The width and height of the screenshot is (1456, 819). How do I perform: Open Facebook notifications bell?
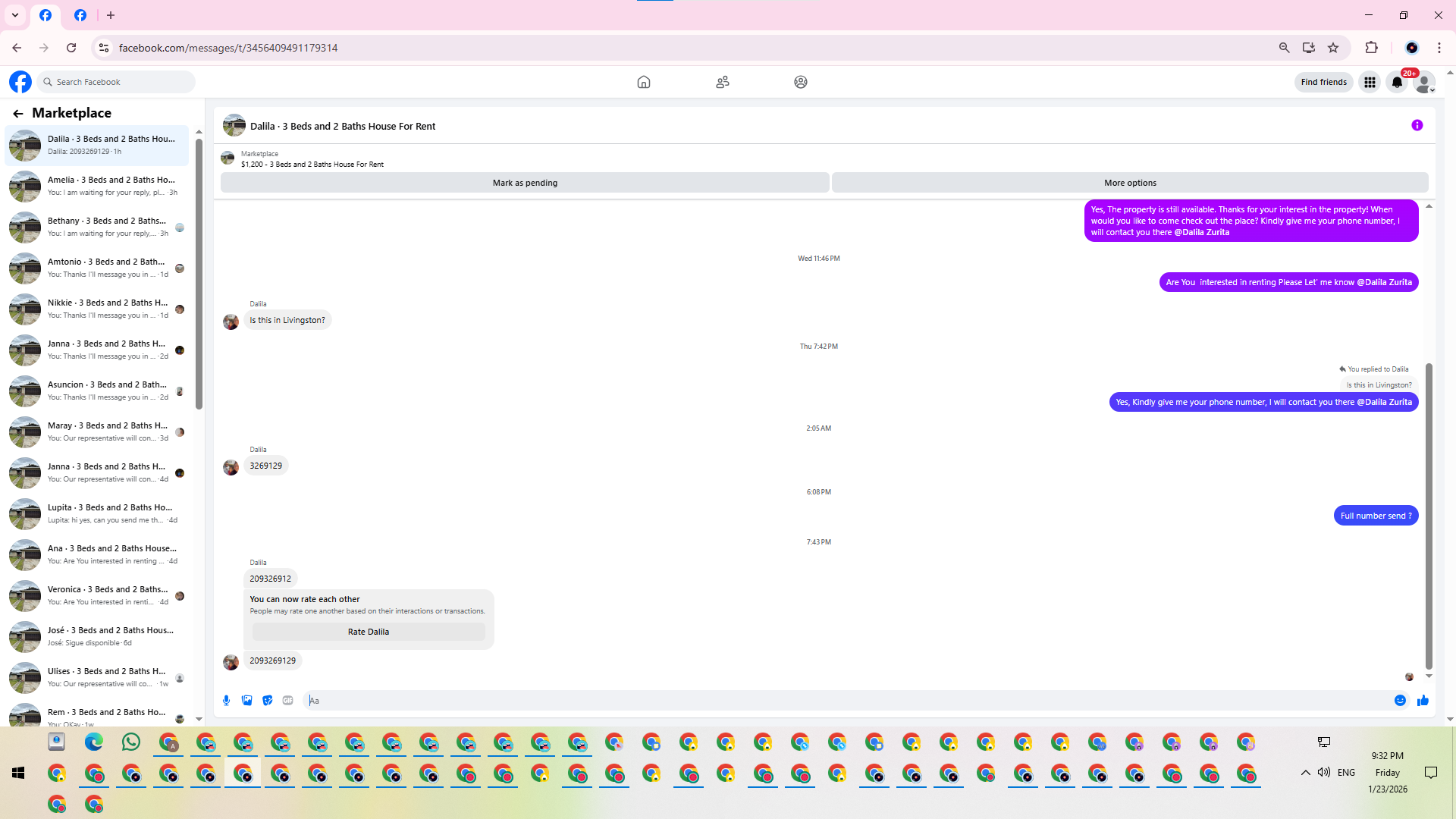1397,82
